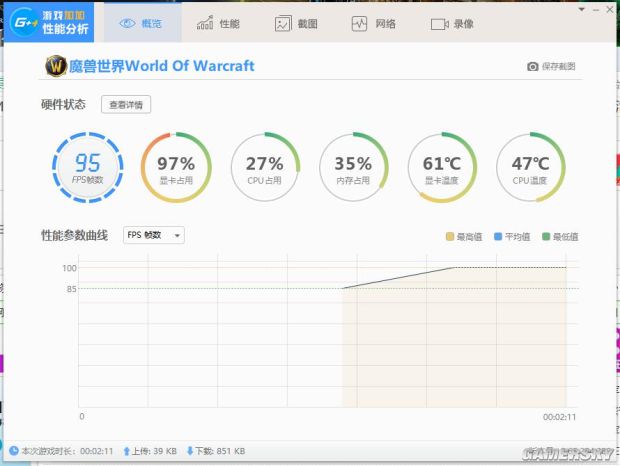Click the 内存占用 gauge showing 35%

[x=352, y=167]
